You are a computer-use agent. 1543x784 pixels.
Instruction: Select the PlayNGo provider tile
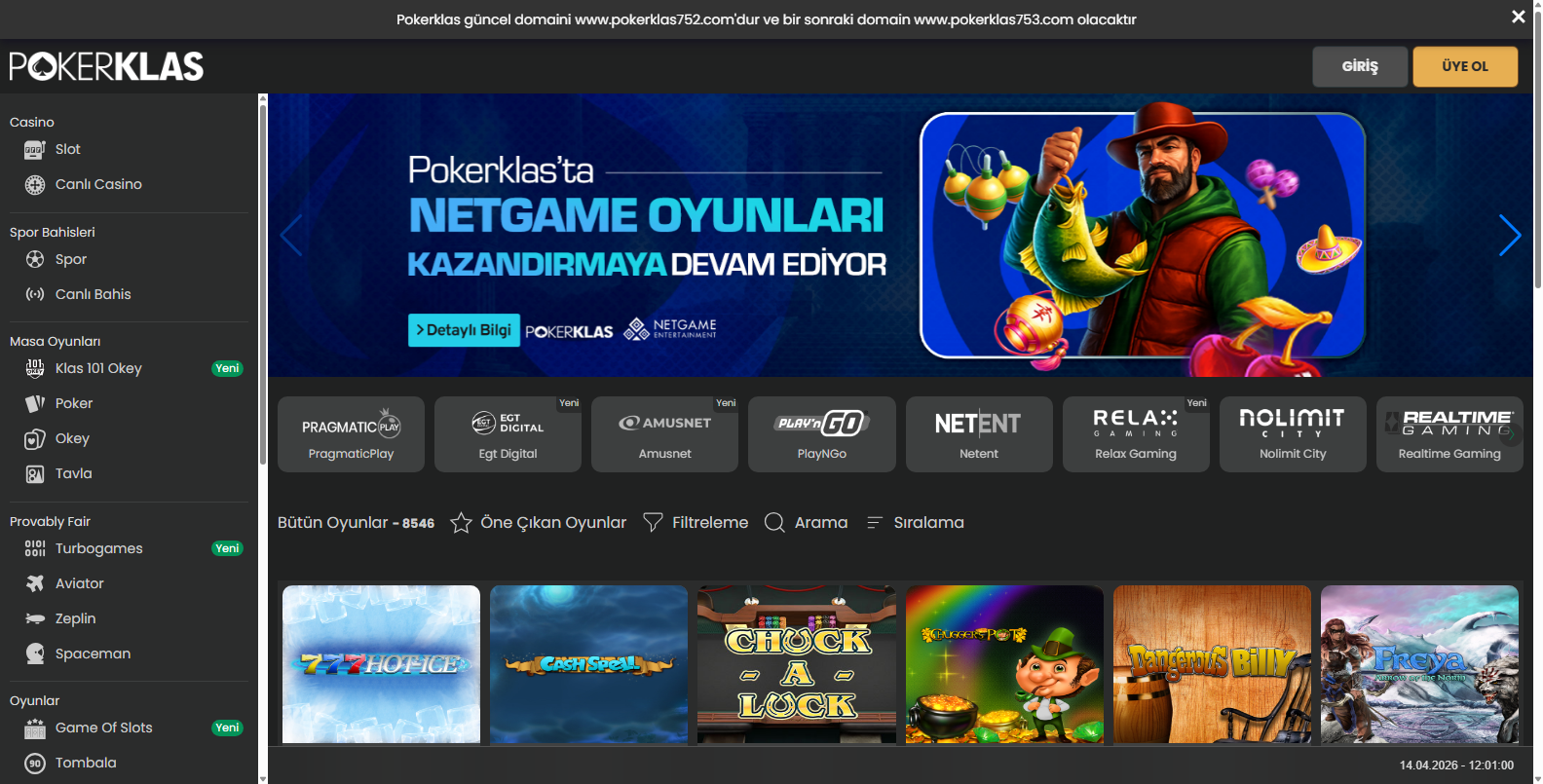(x=822, y=434)
